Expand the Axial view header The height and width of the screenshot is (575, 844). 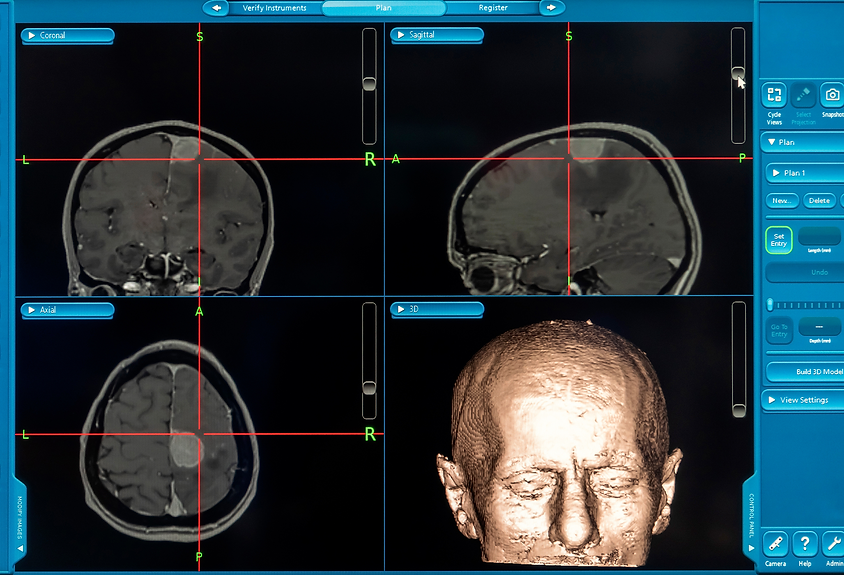pyautogui.click(x=67, y=310)
